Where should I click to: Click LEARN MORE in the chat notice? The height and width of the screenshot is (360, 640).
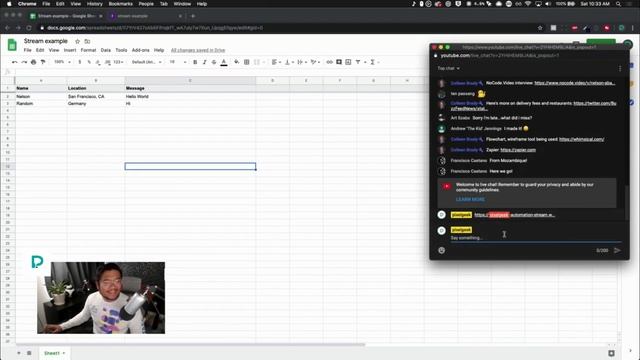pos(470,199)
